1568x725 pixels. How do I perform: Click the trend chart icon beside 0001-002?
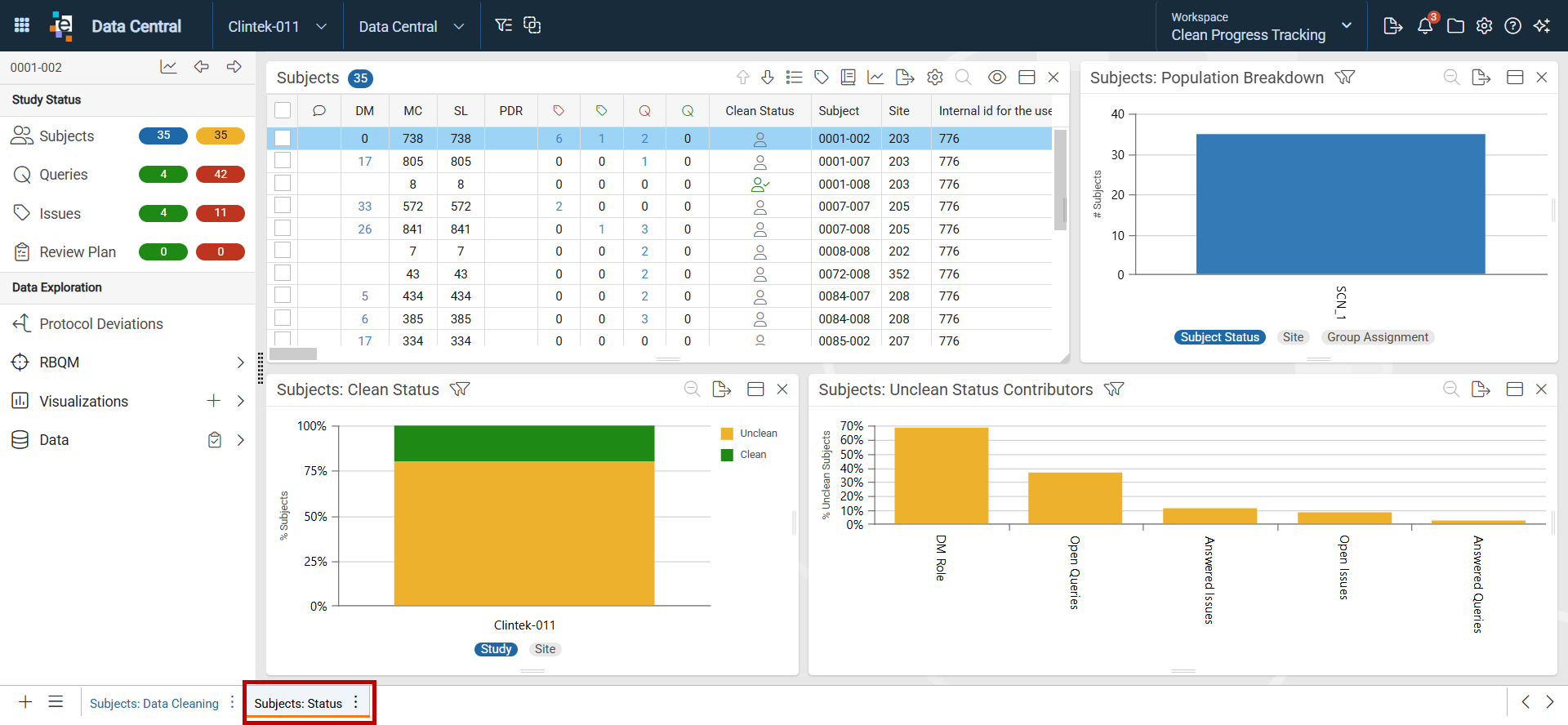click(168, 67)
